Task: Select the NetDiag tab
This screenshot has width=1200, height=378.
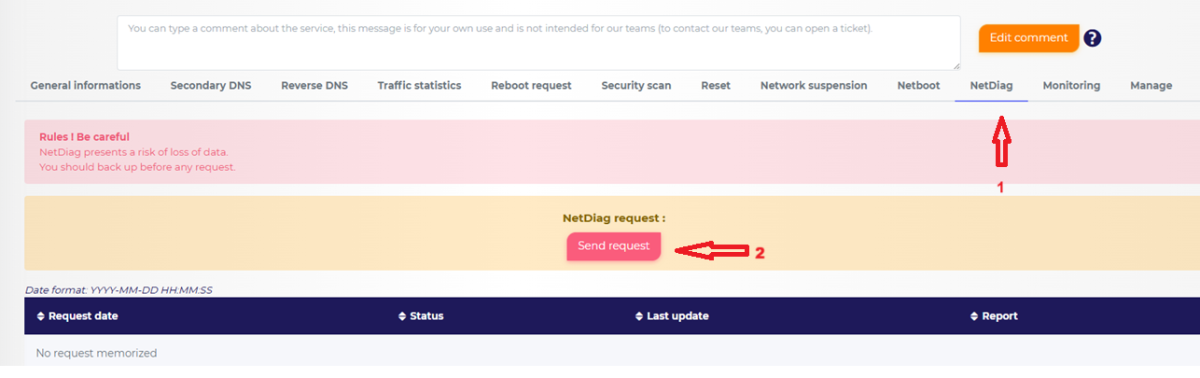Action: point(991,86)
